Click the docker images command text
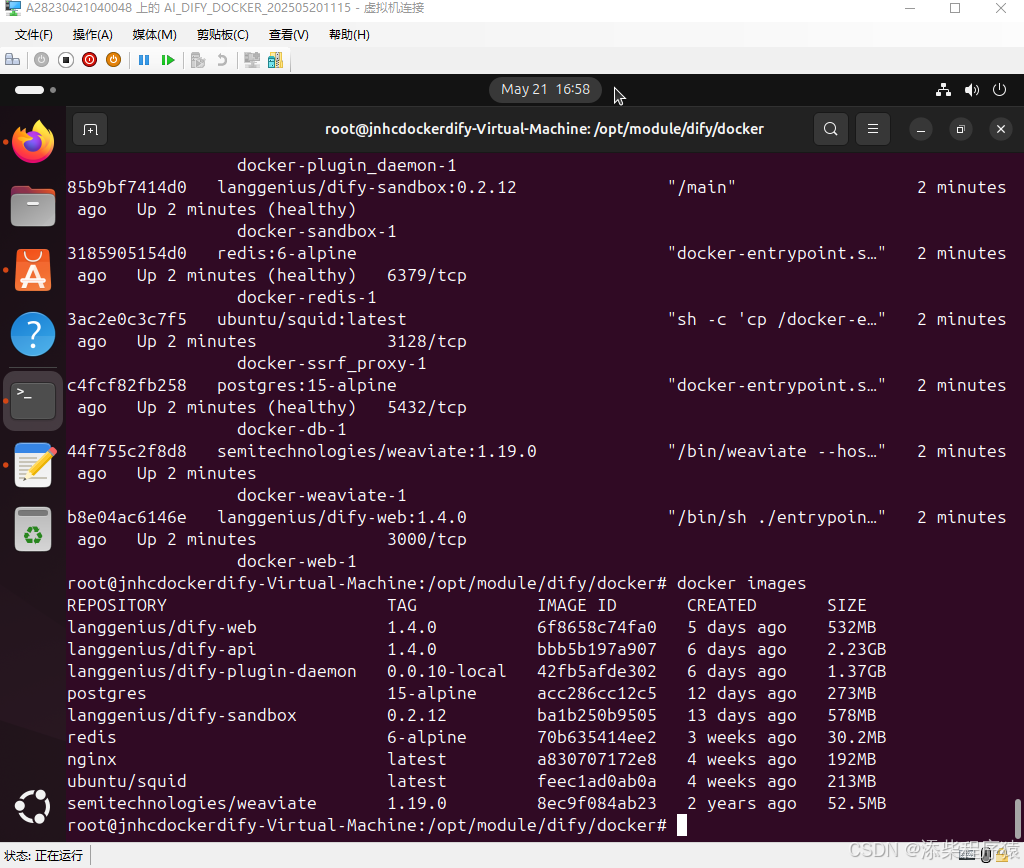The height and width of the screenshot is (868, 1024). coord(741,583)
